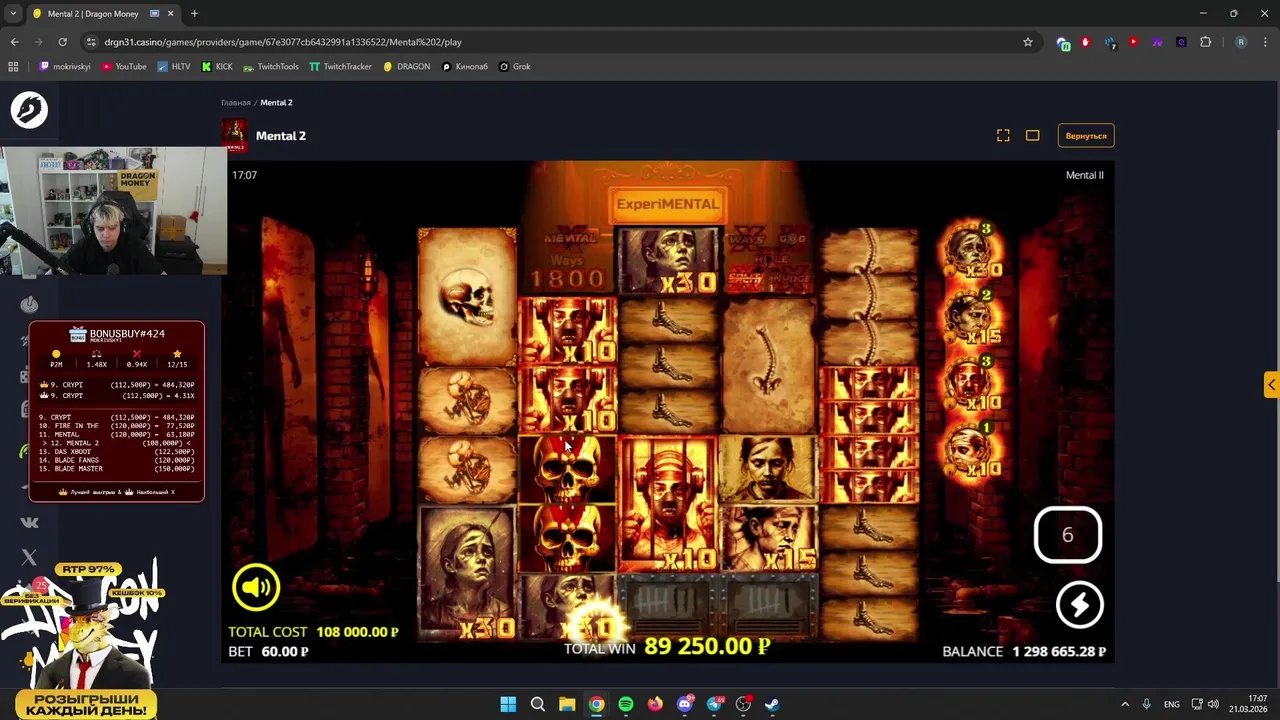1280x720 pixels.
Task: Open volume control in system tray
Action: [1215, 704]
